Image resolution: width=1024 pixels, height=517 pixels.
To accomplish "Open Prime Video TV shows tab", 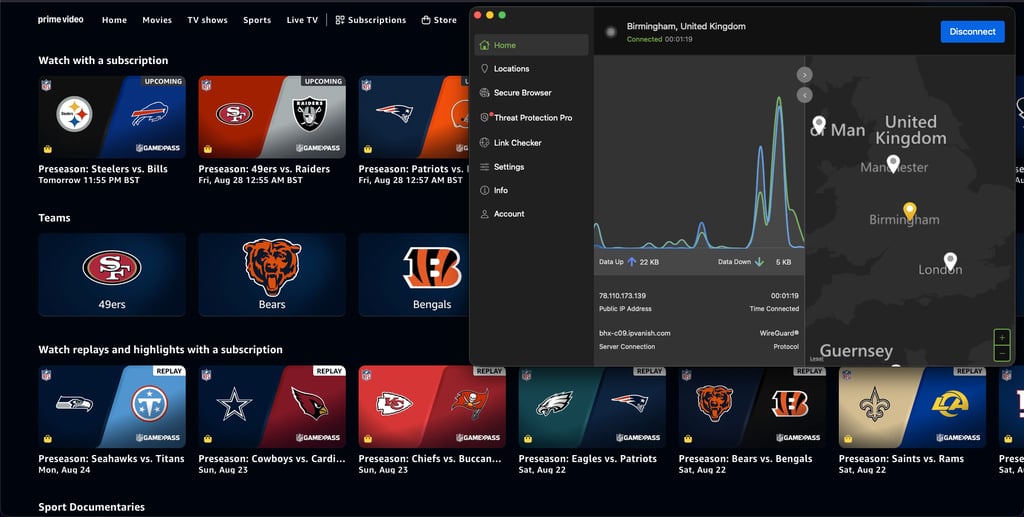I will tap(208, 20).
